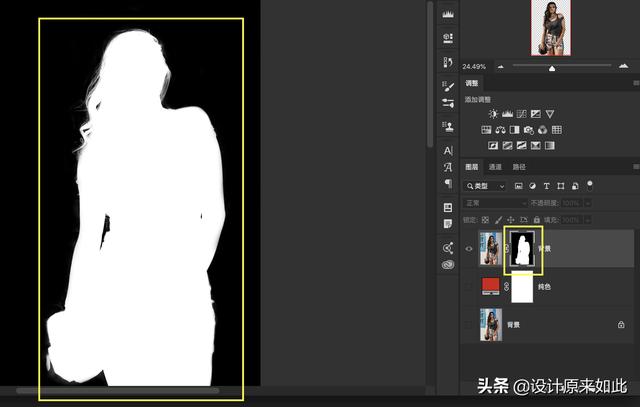Add an Exposure adjustment layer
This screenshot has height=407, width=640.
click(536, 114)
